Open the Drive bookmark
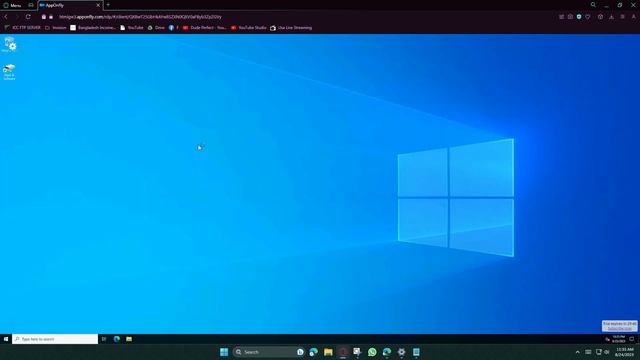The width and height of the screenshot is (640, 360). [156, 28]
